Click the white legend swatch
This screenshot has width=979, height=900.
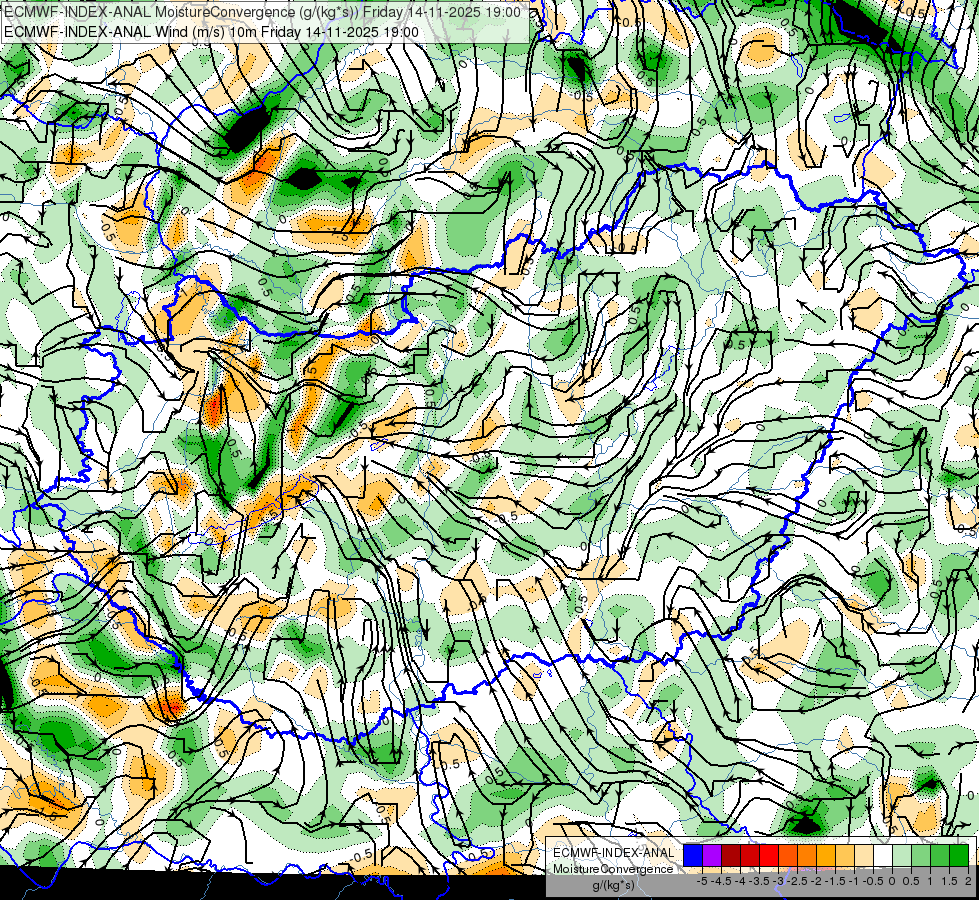pos(883,855)
